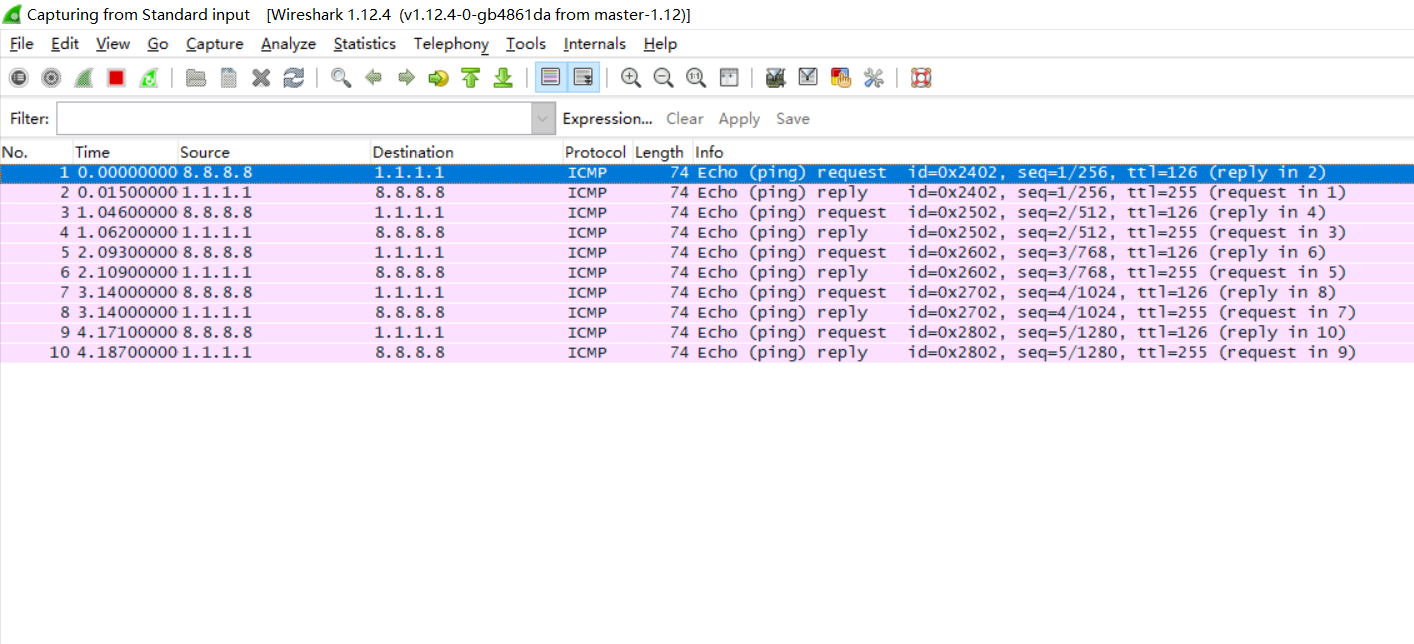Screen dimensions: 1414x644
Task: Sort packets by the Source column header
Action: [274, 152]
